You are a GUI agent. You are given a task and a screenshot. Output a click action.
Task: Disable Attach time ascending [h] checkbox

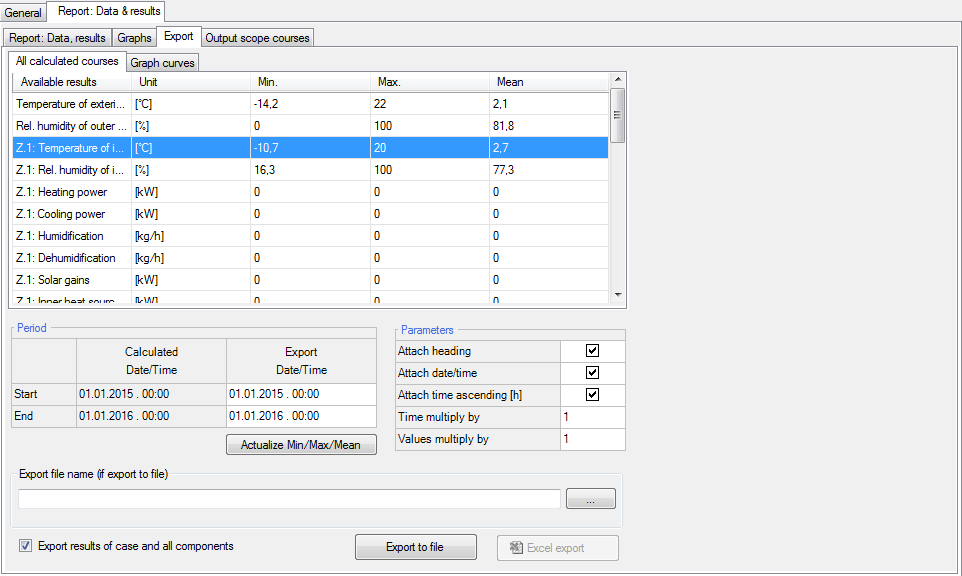592,395
